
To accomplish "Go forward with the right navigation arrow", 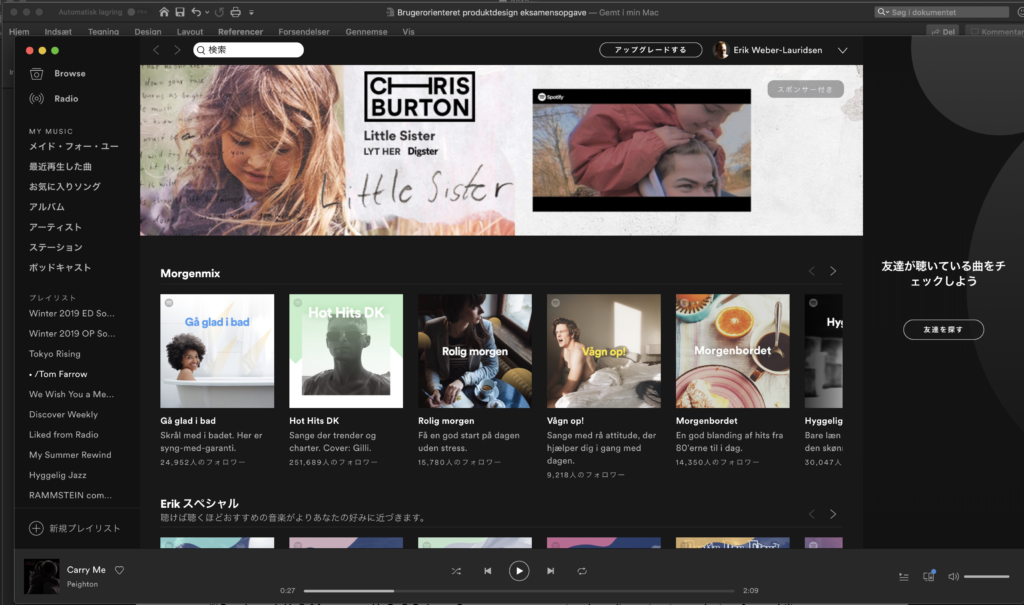I will coord(177,50).
